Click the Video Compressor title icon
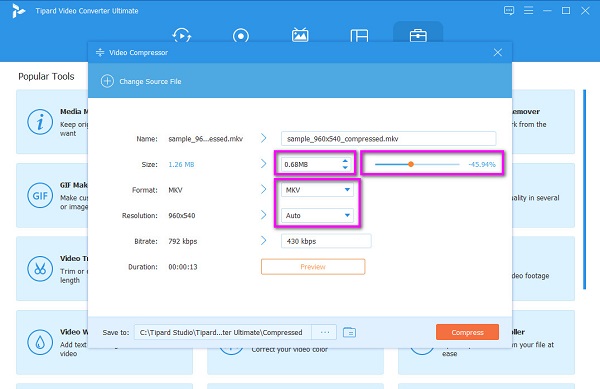The image size is (600, 389). click(100, 52)
